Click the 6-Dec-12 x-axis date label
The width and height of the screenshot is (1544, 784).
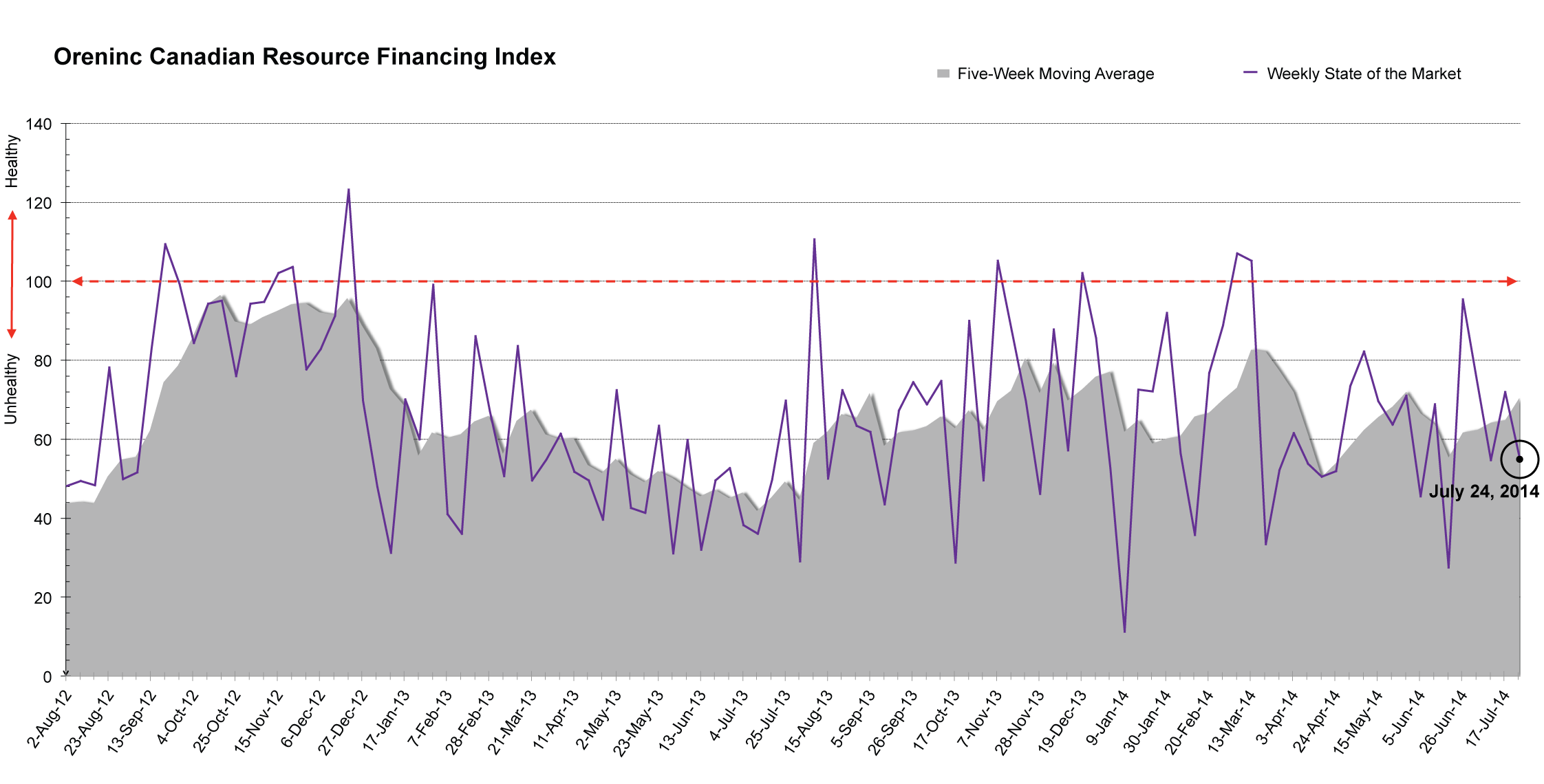point(303,719)
